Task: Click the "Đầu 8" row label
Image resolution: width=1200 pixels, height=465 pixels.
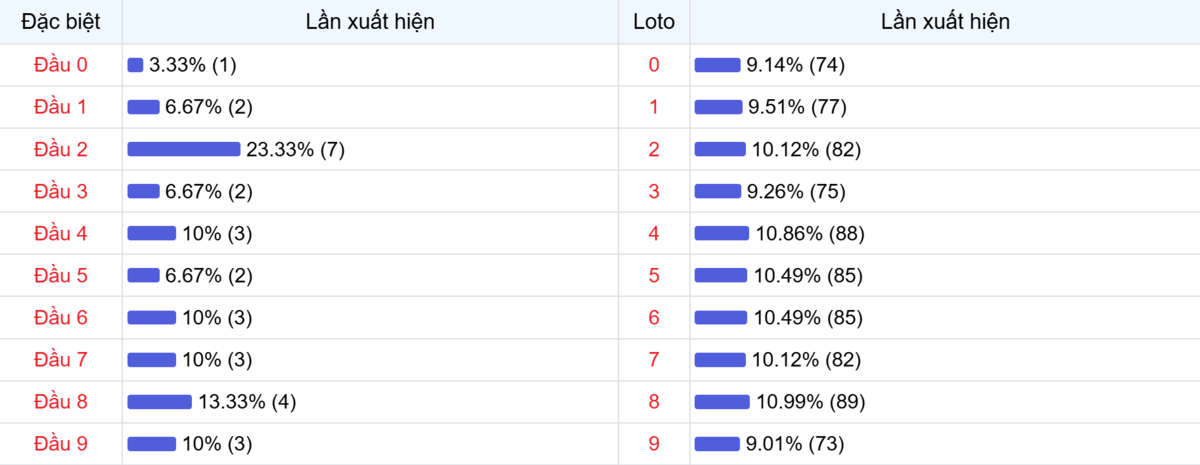Action: pos(61,401)
